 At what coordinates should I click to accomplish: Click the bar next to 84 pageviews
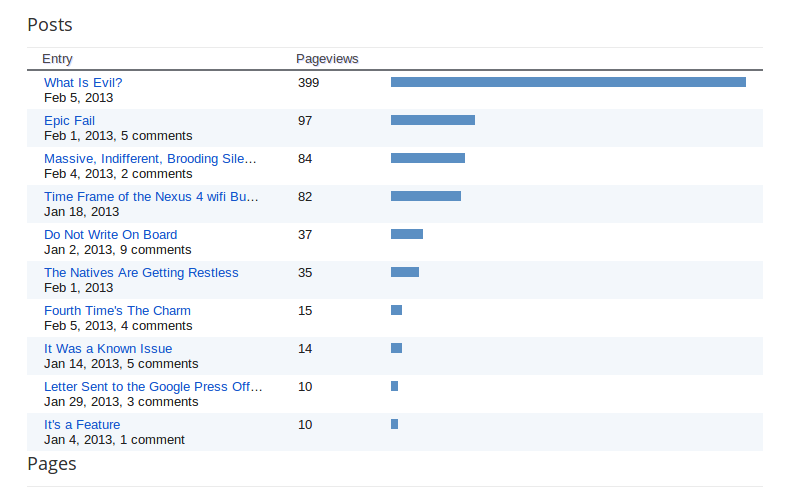[x=427, y=158]
